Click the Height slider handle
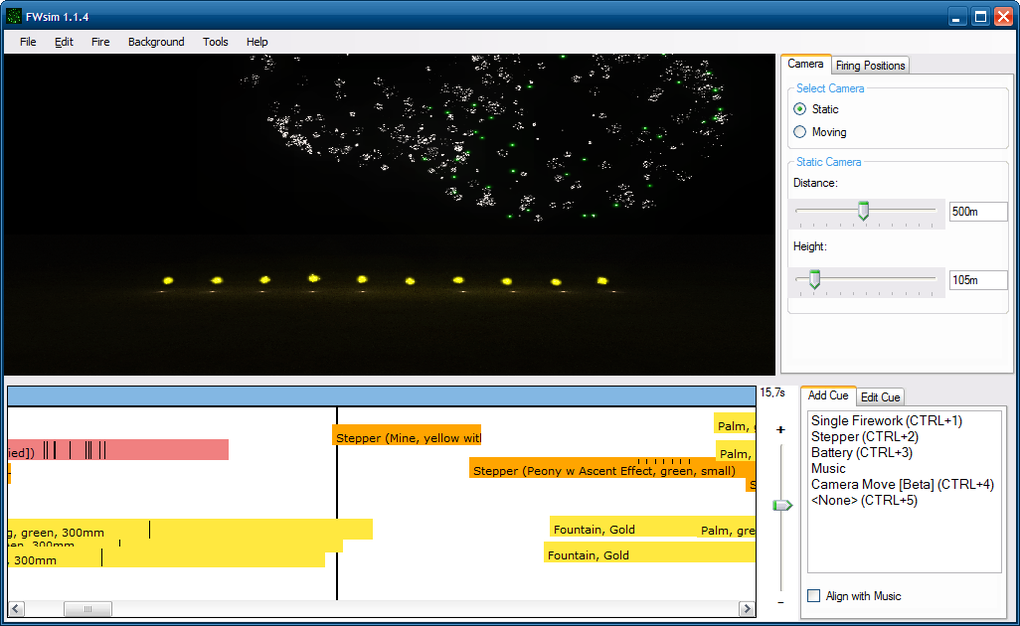This screenshot has height=626, width=1020. point(814,279)
